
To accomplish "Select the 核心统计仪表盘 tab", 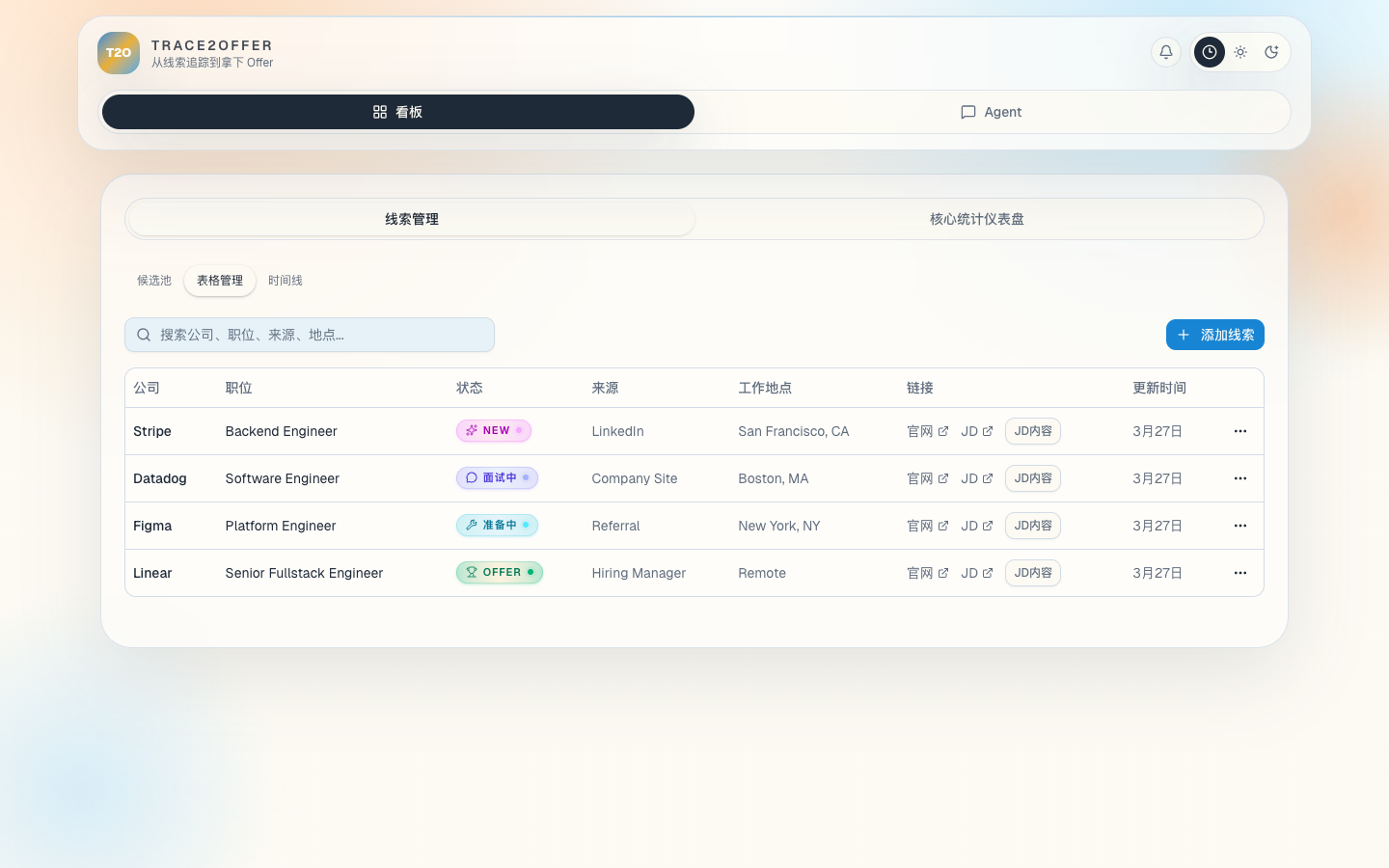I will pyautogui.click(x=977, y=219).
